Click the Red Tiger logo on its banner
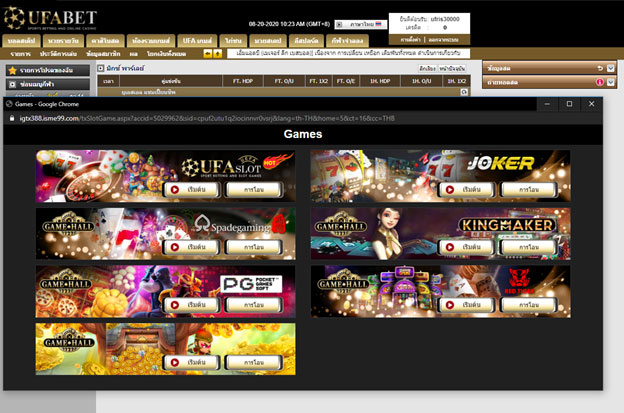 pyautogui.click(x=519, y=282)
